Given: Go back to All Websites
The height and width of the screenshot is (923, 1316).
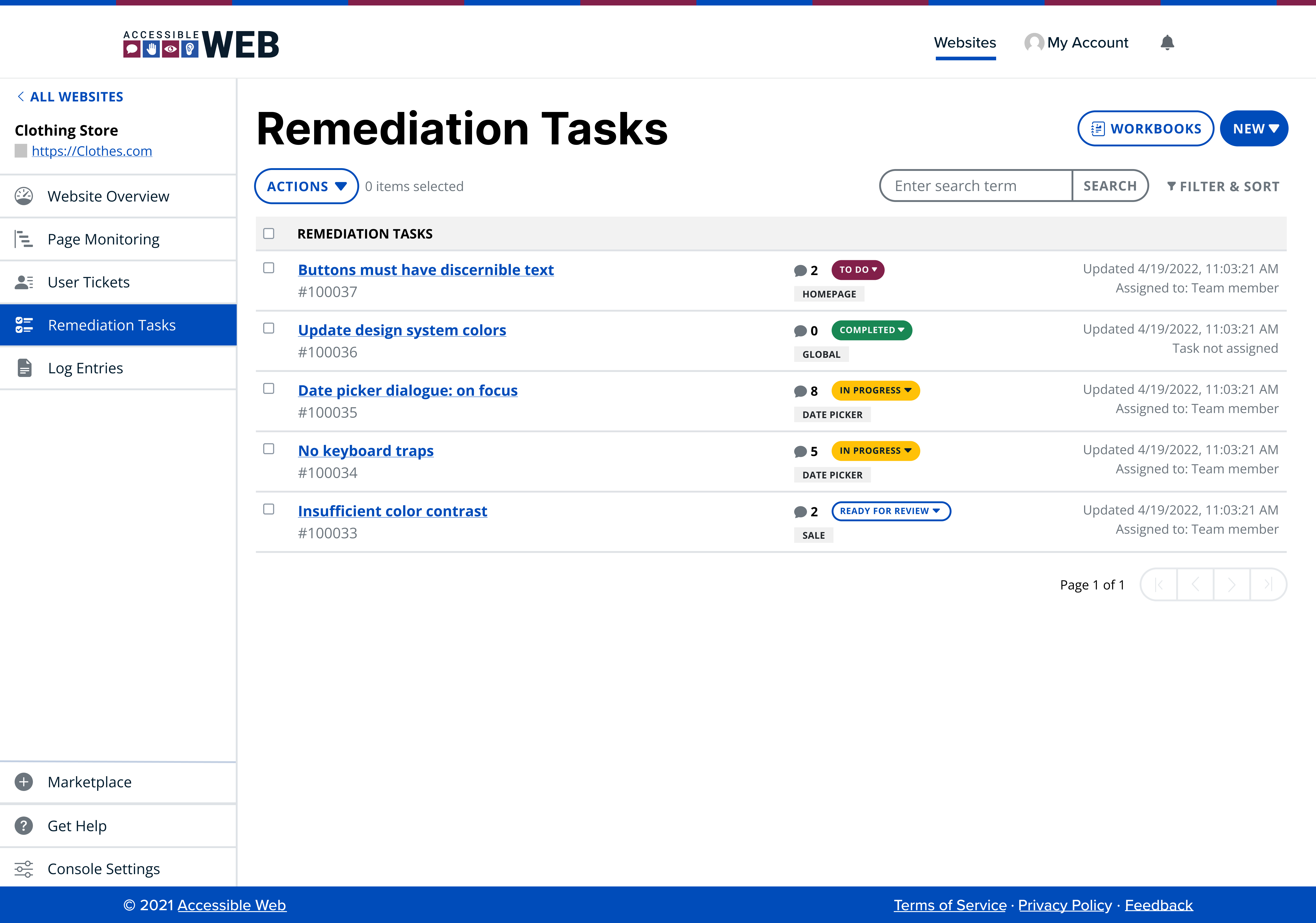Looking at the screenshot, I should tap(71, 96).
